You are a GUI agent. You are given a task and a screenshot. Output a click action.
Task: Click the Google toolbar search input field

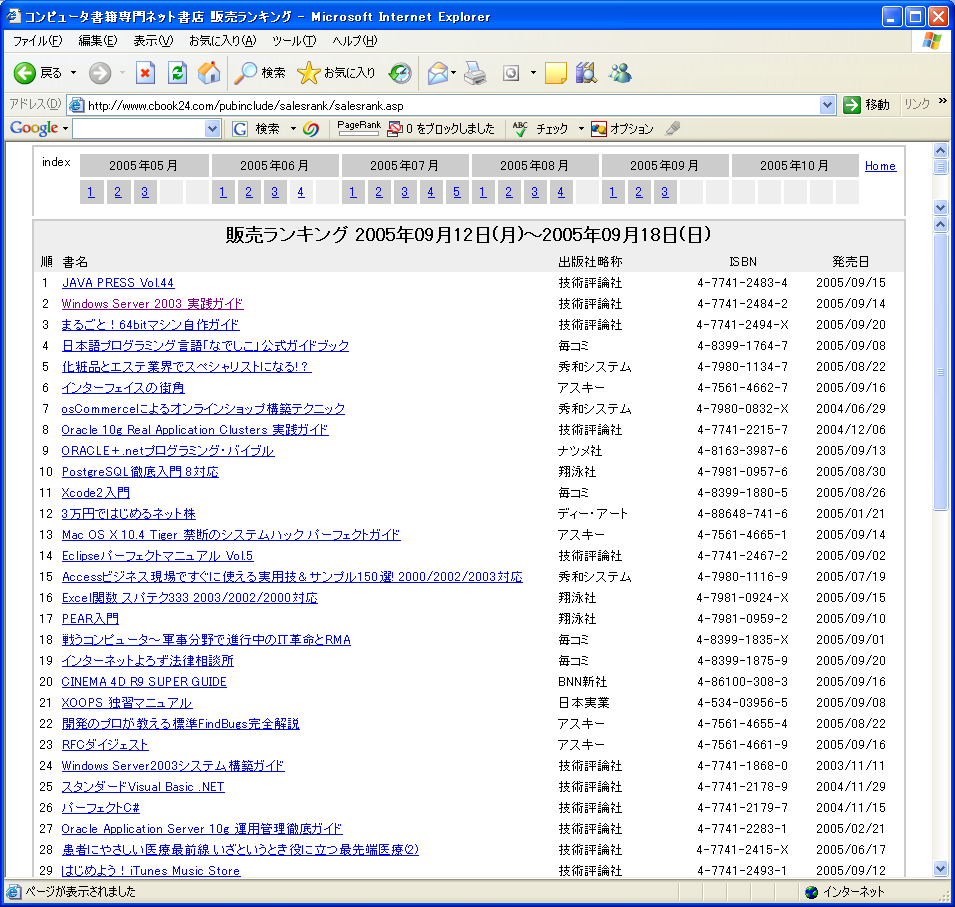[x=139, y=129]
